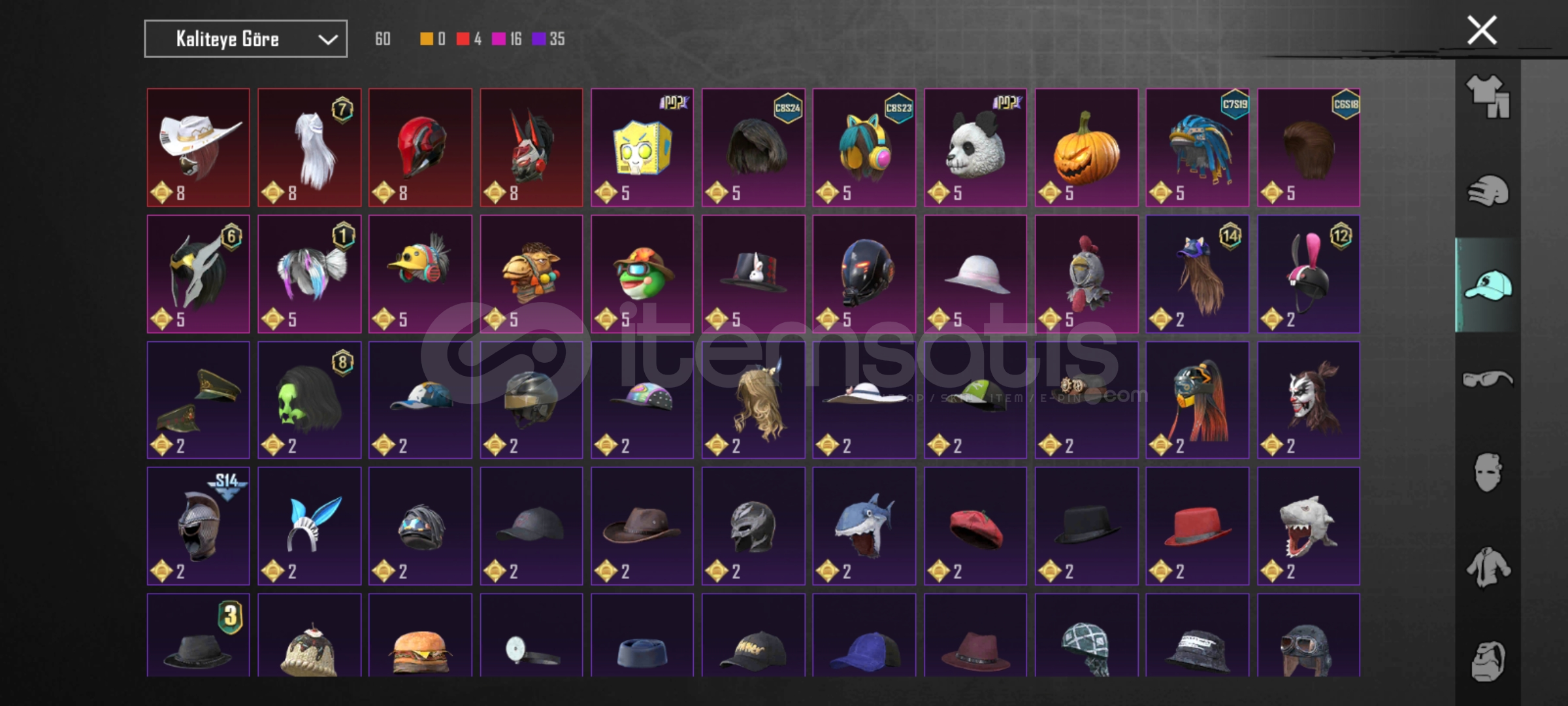This screenshot has width=1568, height=706.
Task: Expand the Kaliteye Göre sort dropdown
Action: point(246,39)
